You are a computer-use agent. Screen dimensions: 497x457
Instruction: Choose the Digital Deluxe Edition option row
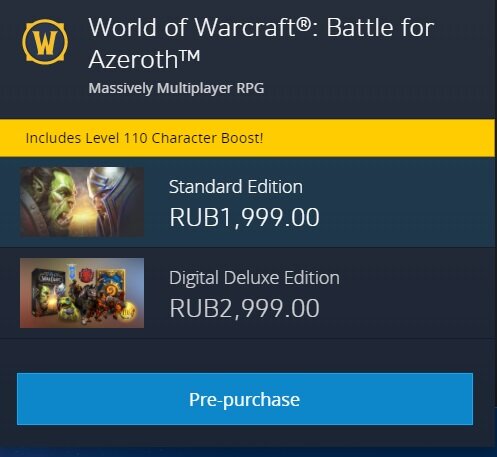[247, 293]
